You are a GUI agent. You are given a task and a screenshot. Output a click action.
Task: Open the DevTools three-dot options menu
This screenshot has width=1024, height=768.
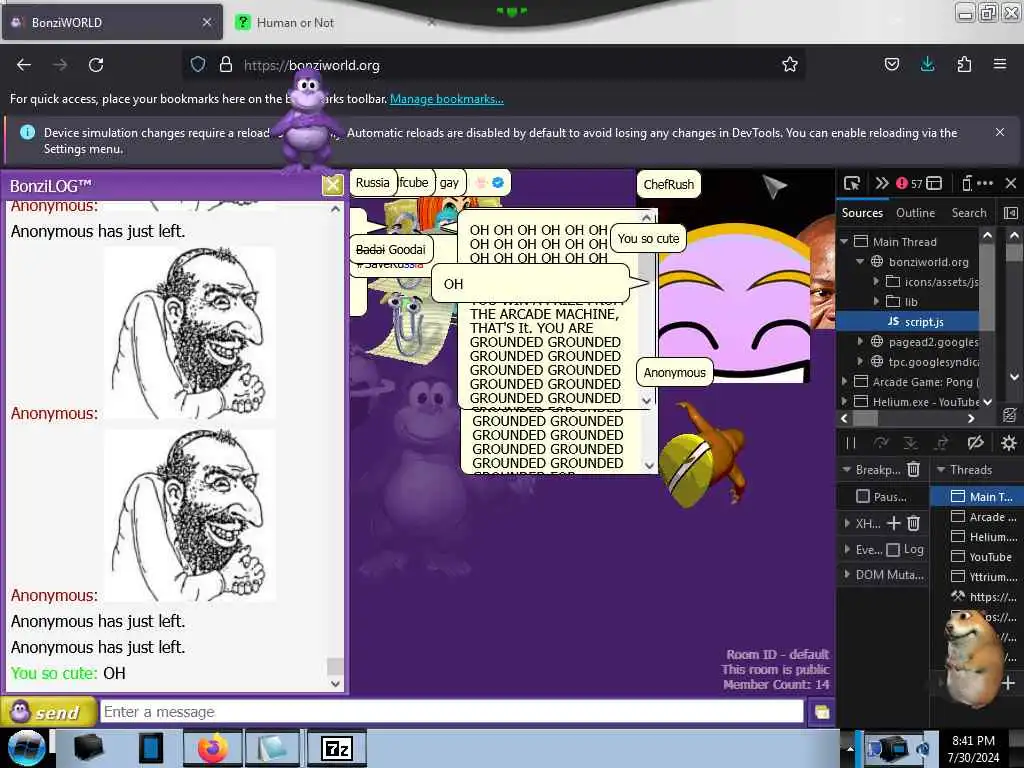(x=985, y=184)
